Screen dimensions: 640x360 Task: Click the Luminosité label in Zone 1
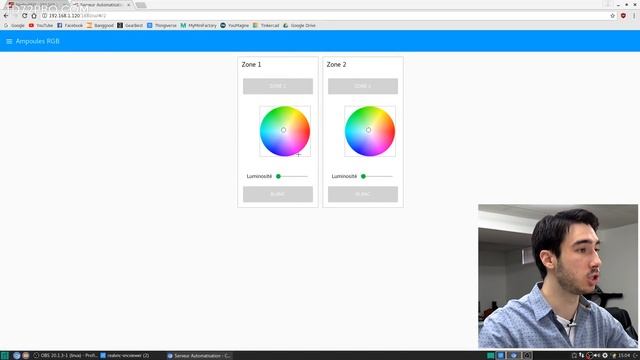pyautogui.click(x=259, y=176)
